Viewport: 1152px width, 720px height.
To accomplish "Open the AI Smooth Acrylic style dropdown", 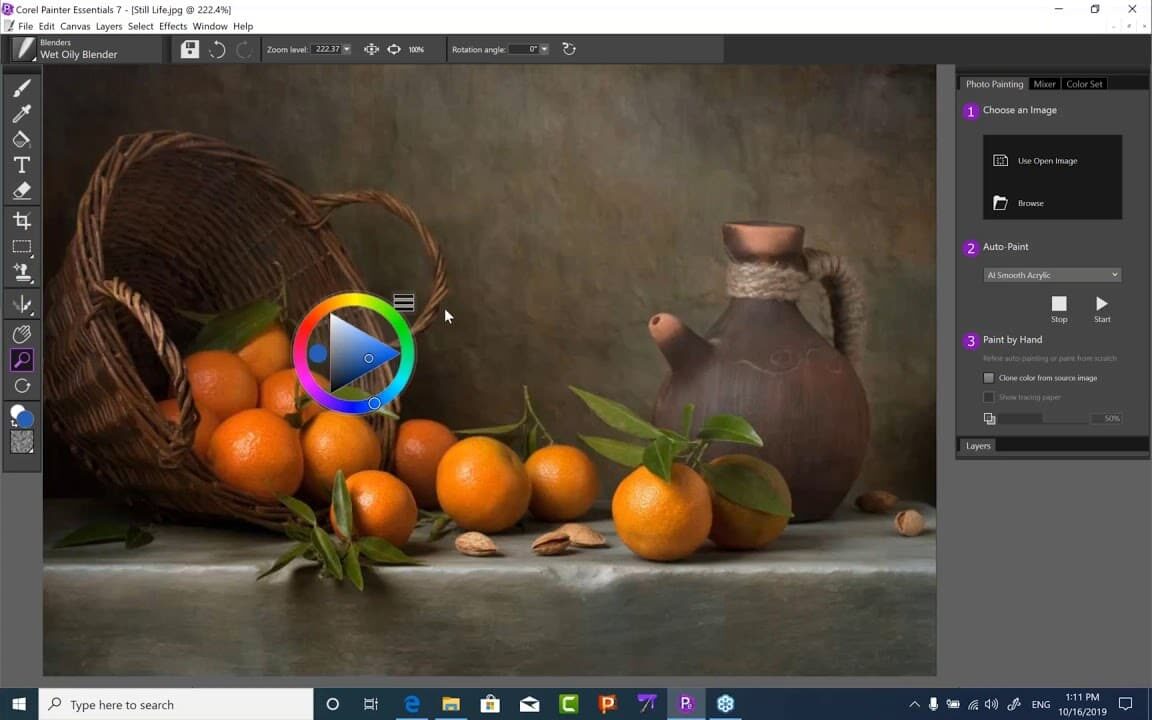I will coord(1052,275).
